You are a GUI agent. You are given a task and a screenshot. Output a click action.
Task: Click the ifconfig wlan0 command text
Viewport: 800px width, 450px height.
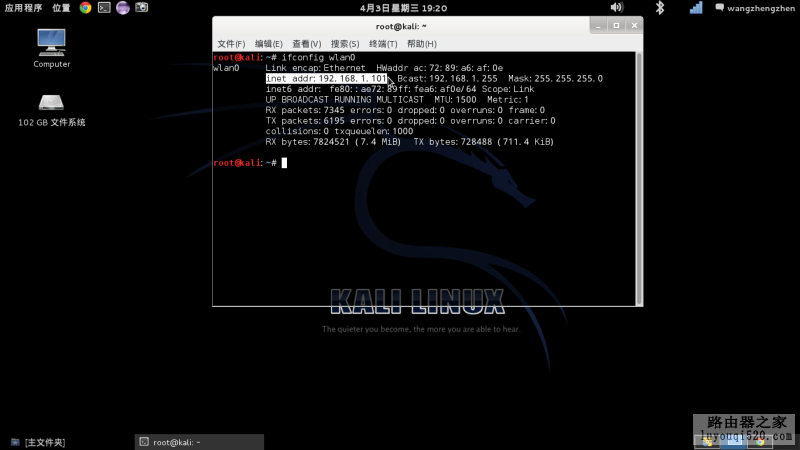[318, 58]
